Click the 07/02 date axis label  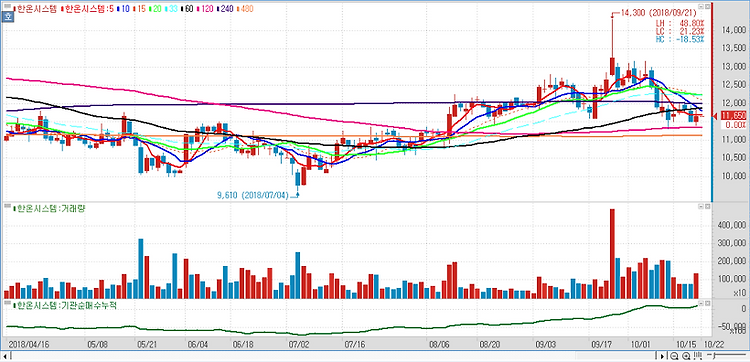click(298, 344)
